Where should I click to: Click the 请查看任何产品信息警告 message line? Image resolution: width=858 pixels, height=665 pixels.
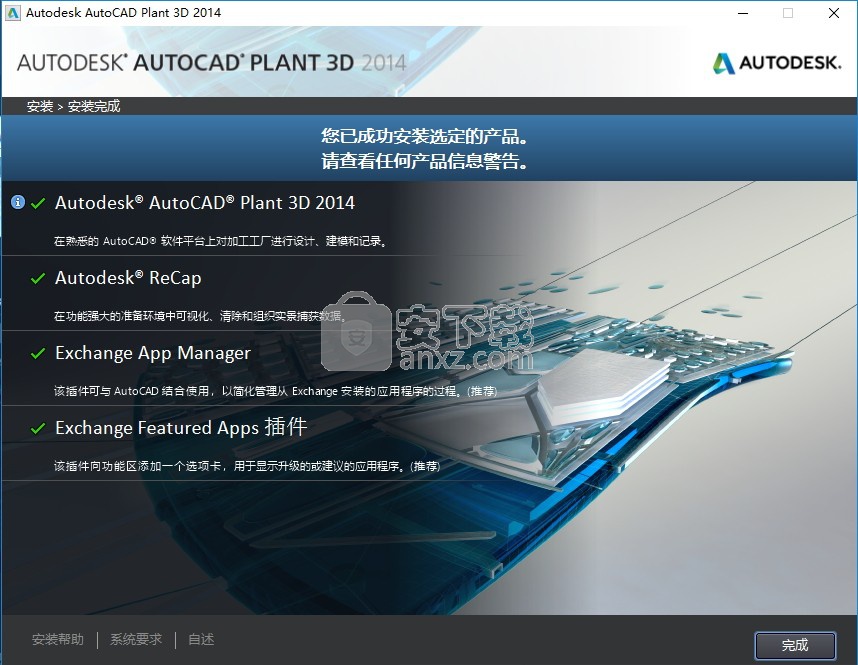coord(425,161)
